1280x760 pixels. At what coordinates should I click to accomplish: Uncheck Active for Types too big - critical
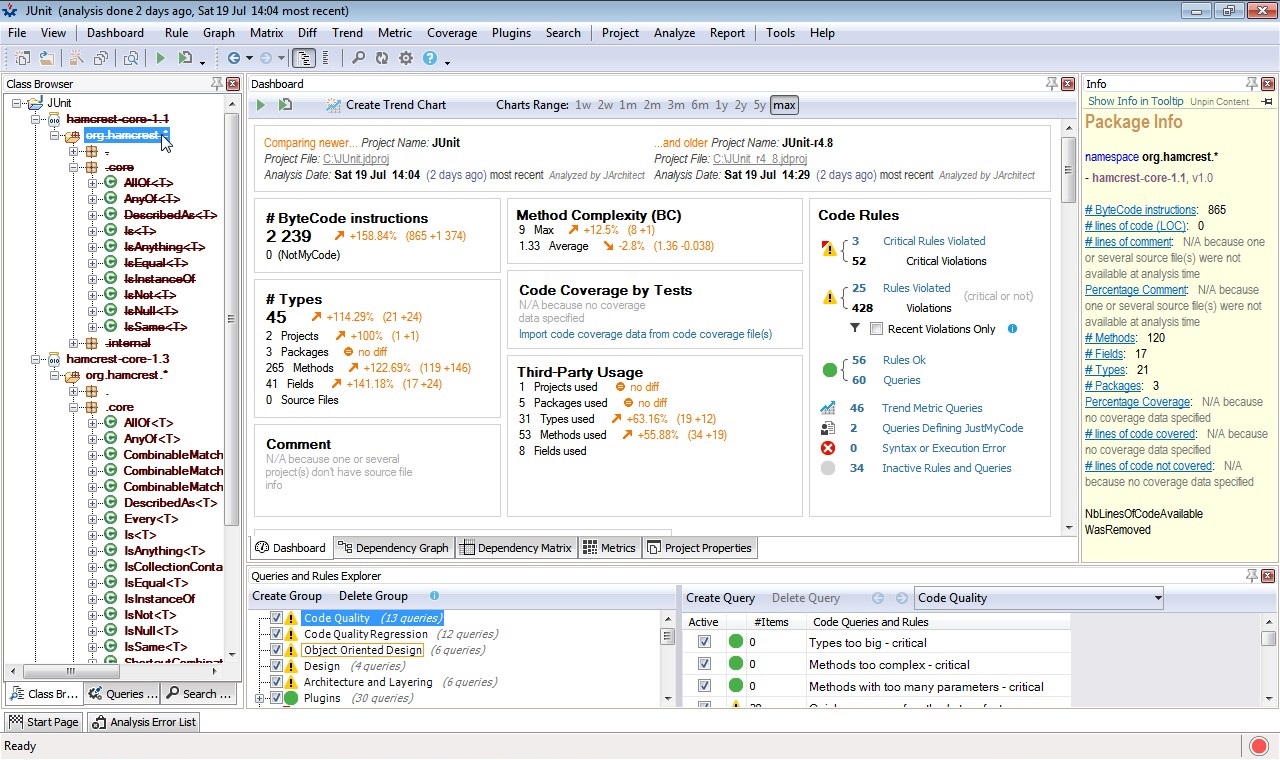coord(704,643)
